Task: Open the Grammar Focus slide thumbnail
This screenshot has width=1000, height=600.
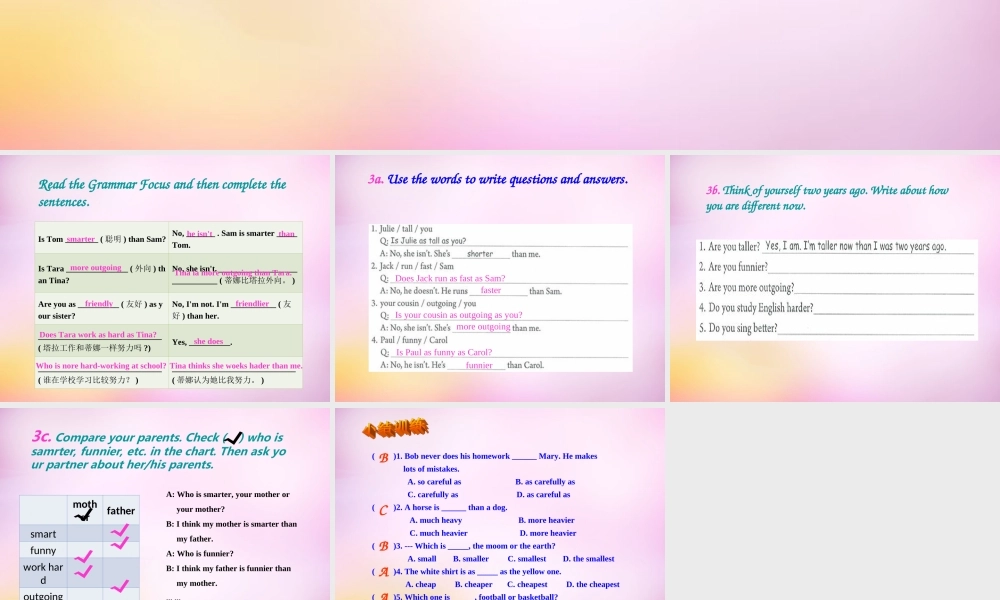Action: click(x=165, y=279)
